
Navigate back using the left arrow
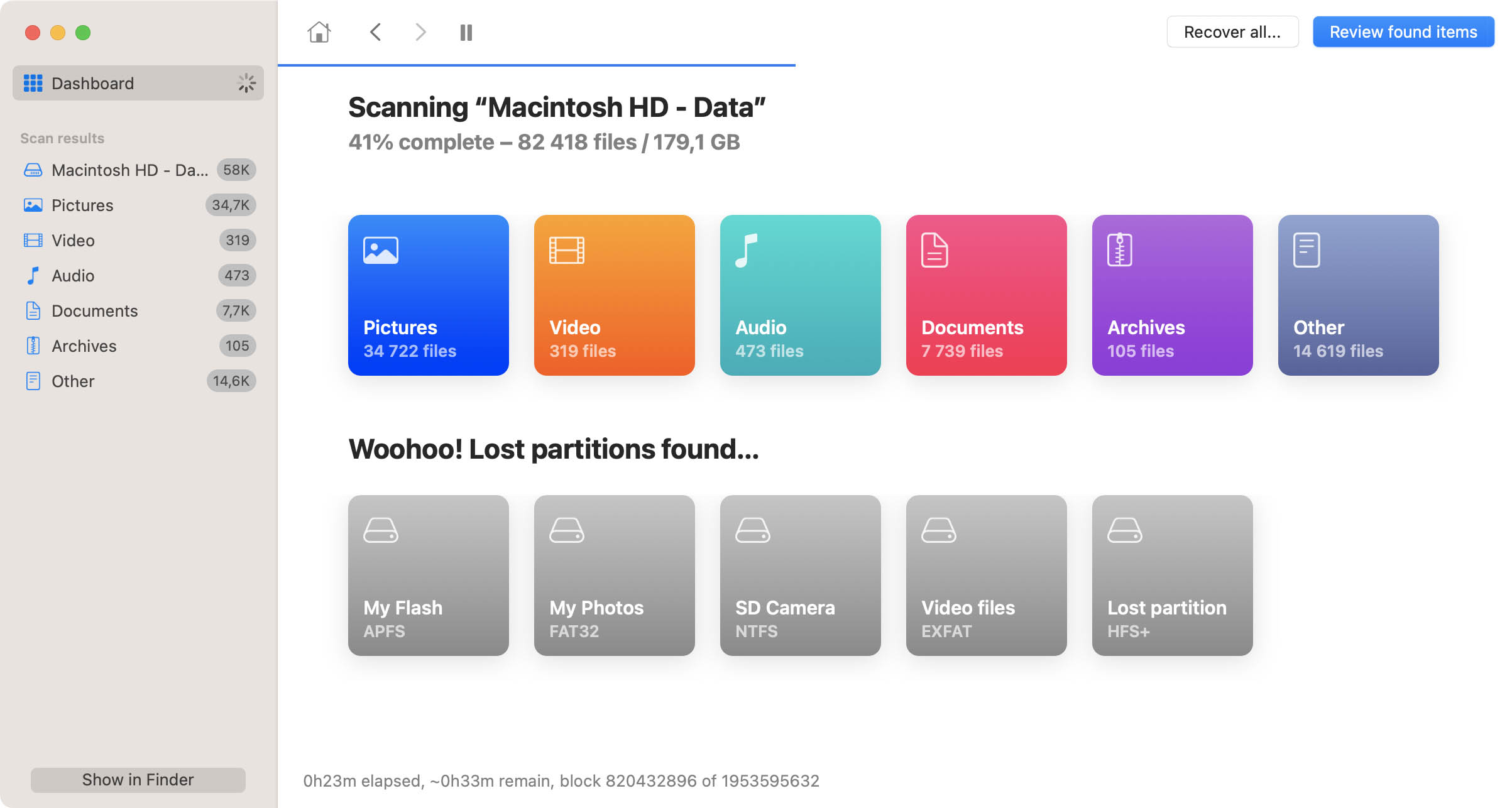point(375,31)
